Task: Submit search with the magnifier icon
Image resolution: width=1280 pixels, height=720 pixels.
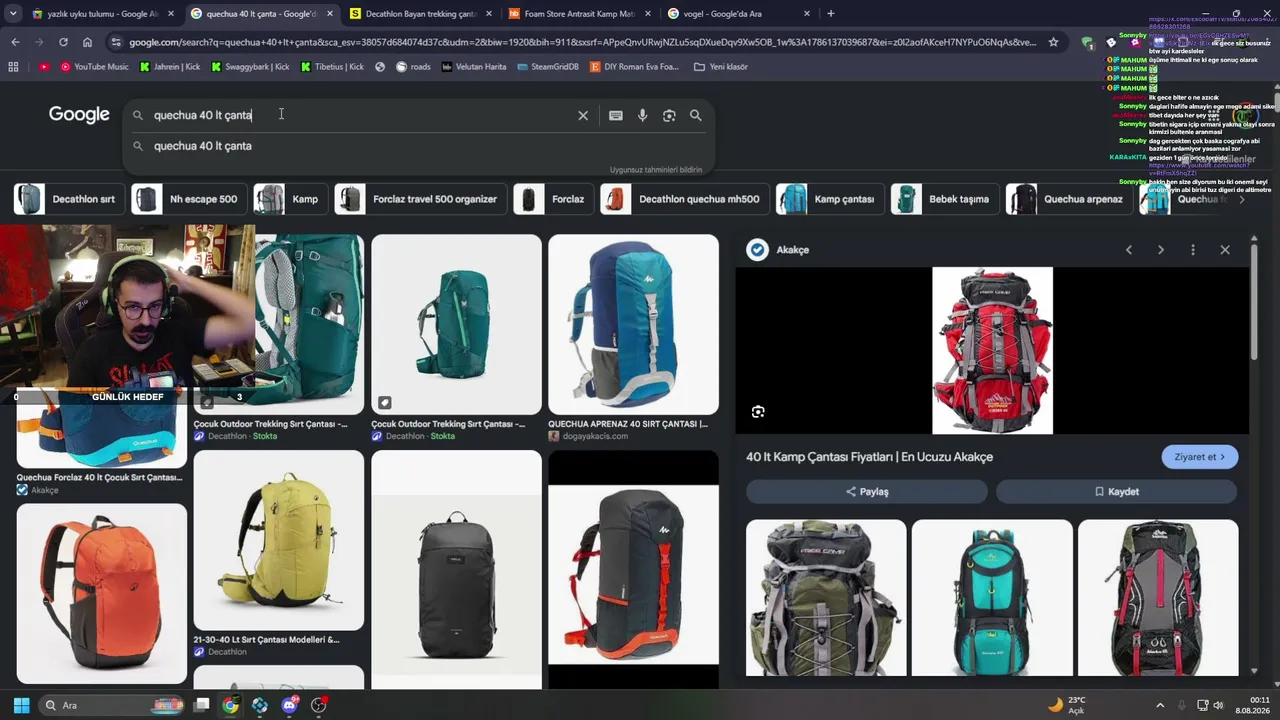Action: coord(696,115)
